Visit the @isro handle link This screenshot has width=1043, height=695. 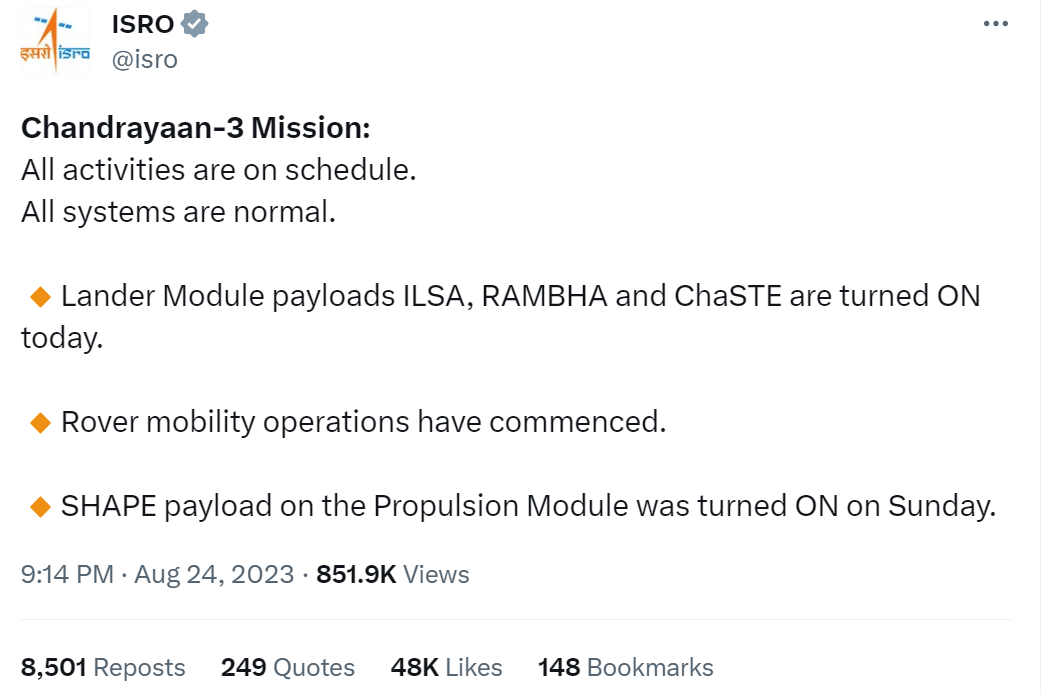[144, 59]
